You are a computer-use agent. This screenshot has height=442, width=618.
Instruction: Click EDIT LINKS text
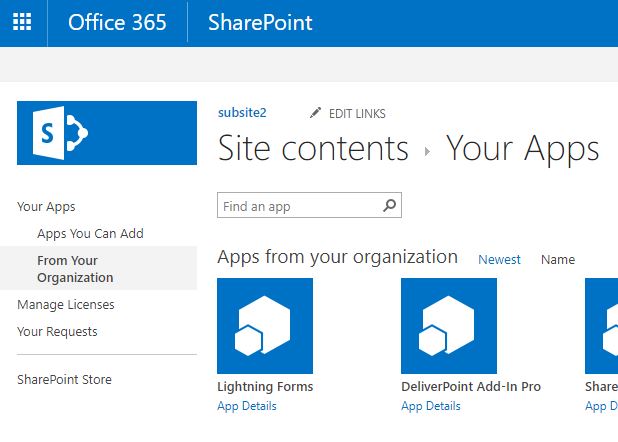click(357, 114)
